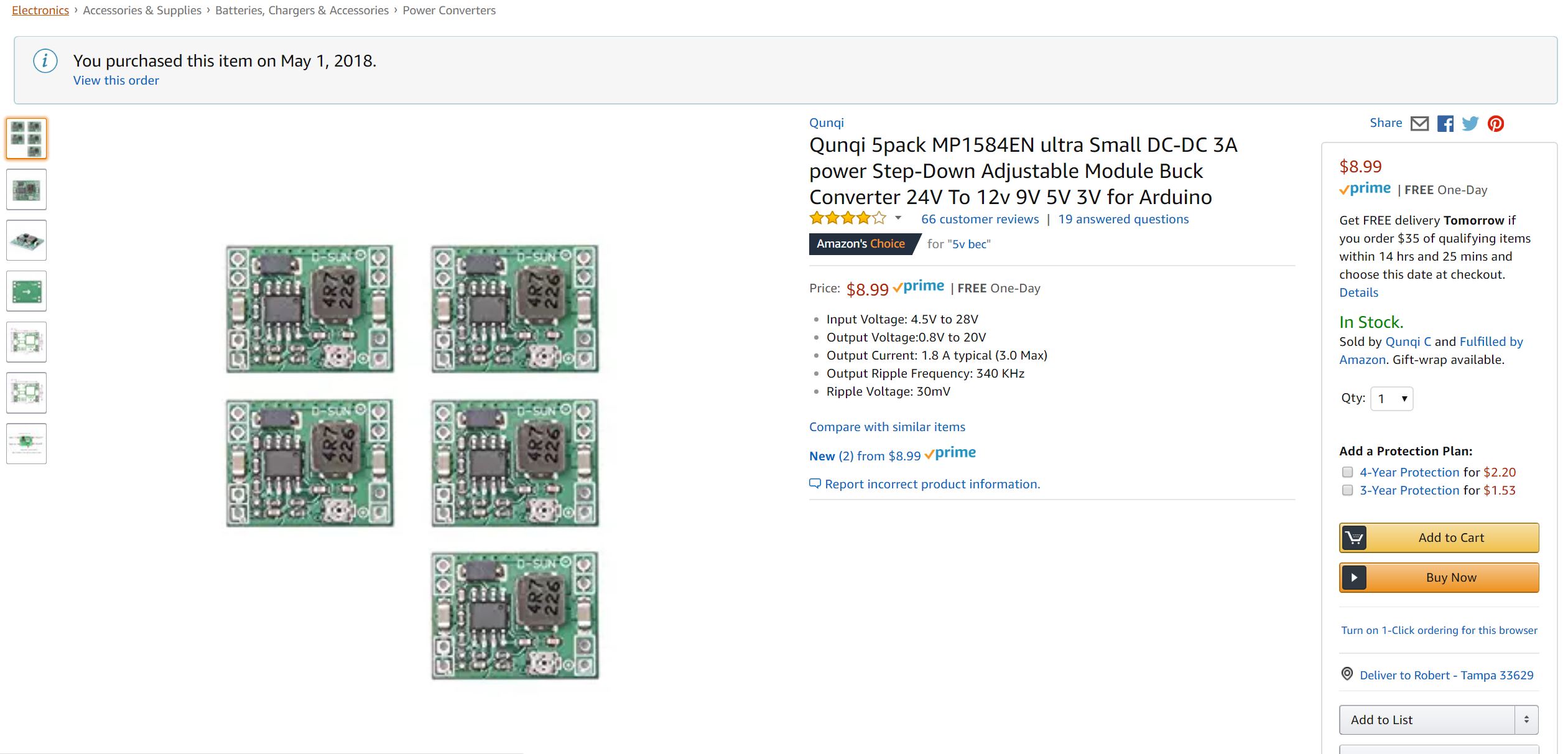Viewport: 1568px width, 754px height.
Task: Select the second product image thumbnail
Action: pyautogui.click(x=27, y=189)
